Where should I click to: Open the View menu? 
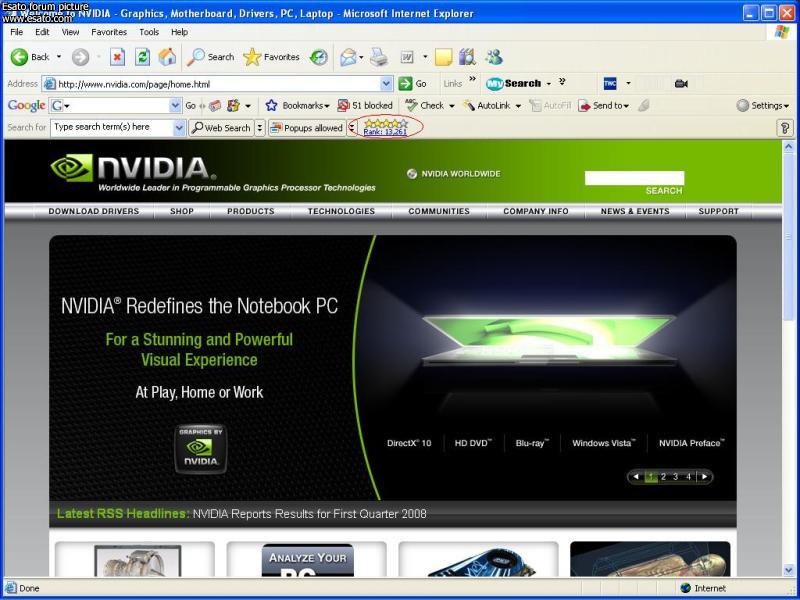(70, 32)
